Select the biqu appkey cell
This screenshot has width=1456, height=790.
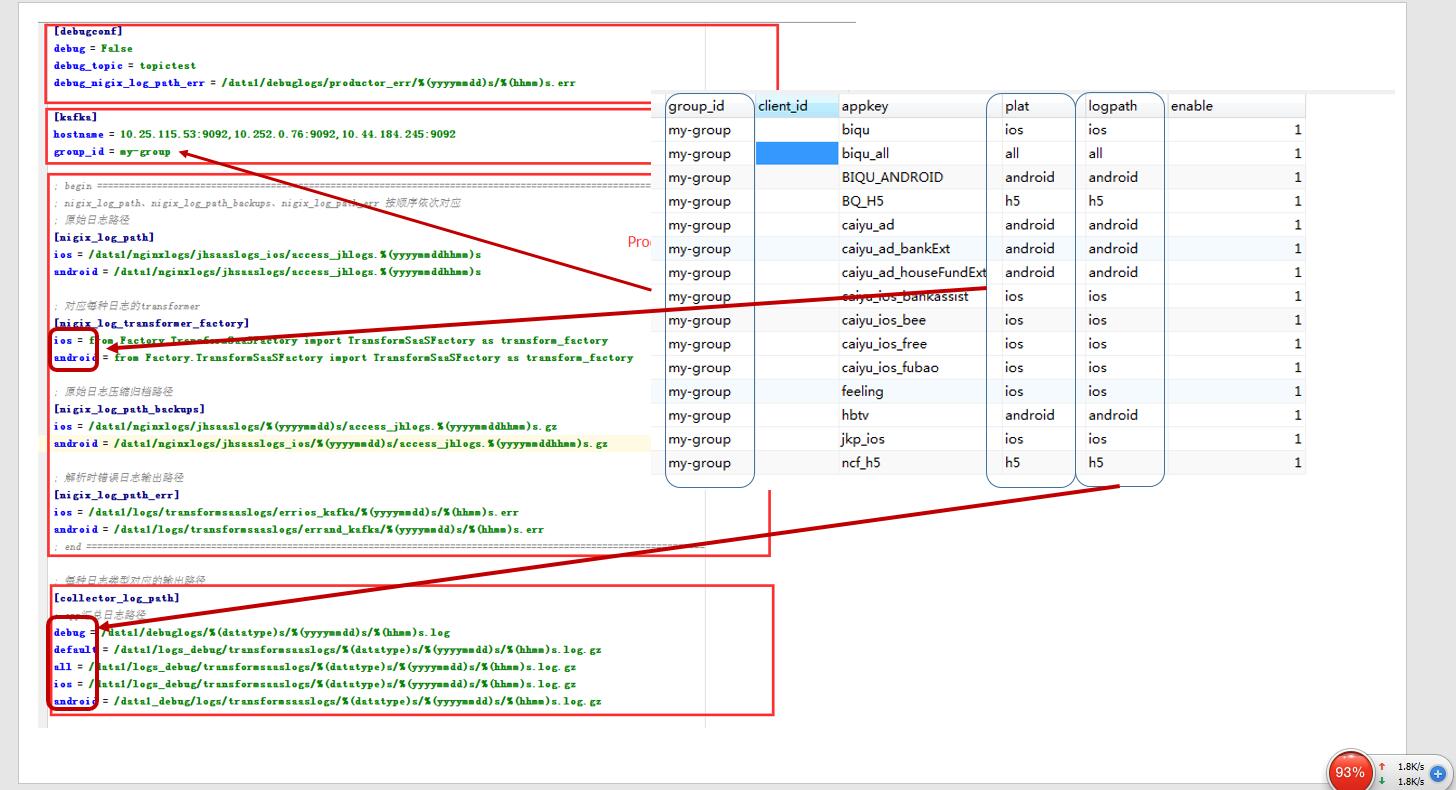click(856, 130)
